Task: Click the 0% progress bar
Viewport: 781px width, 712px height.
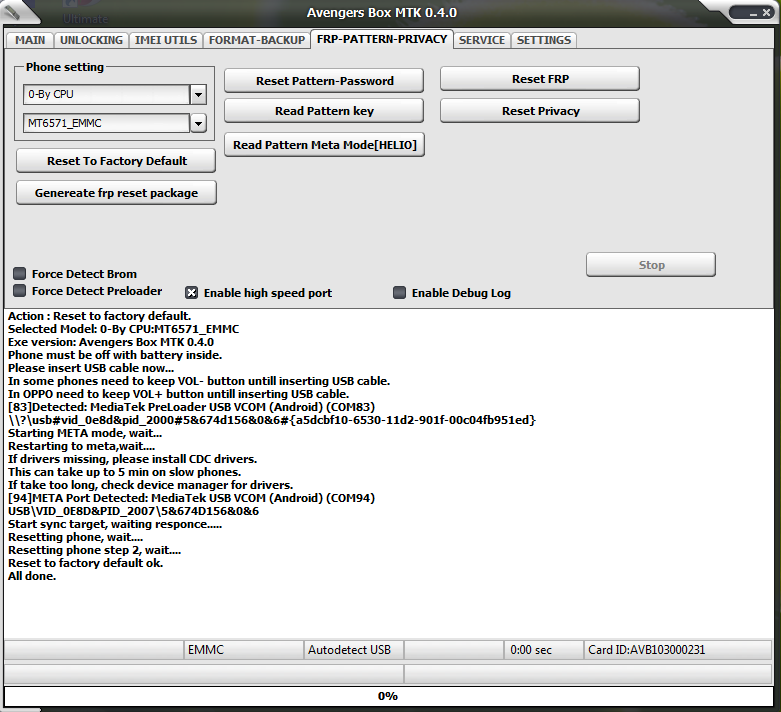Action: (x=388, y=696)
